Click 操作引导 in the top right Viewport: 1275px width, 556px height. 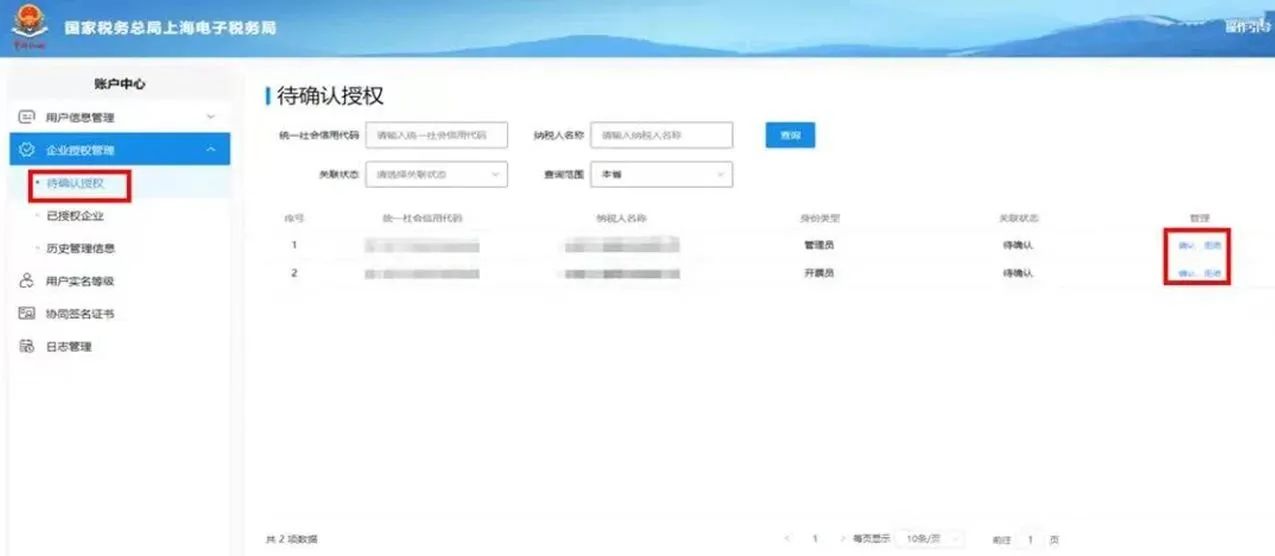point(1248,27)
